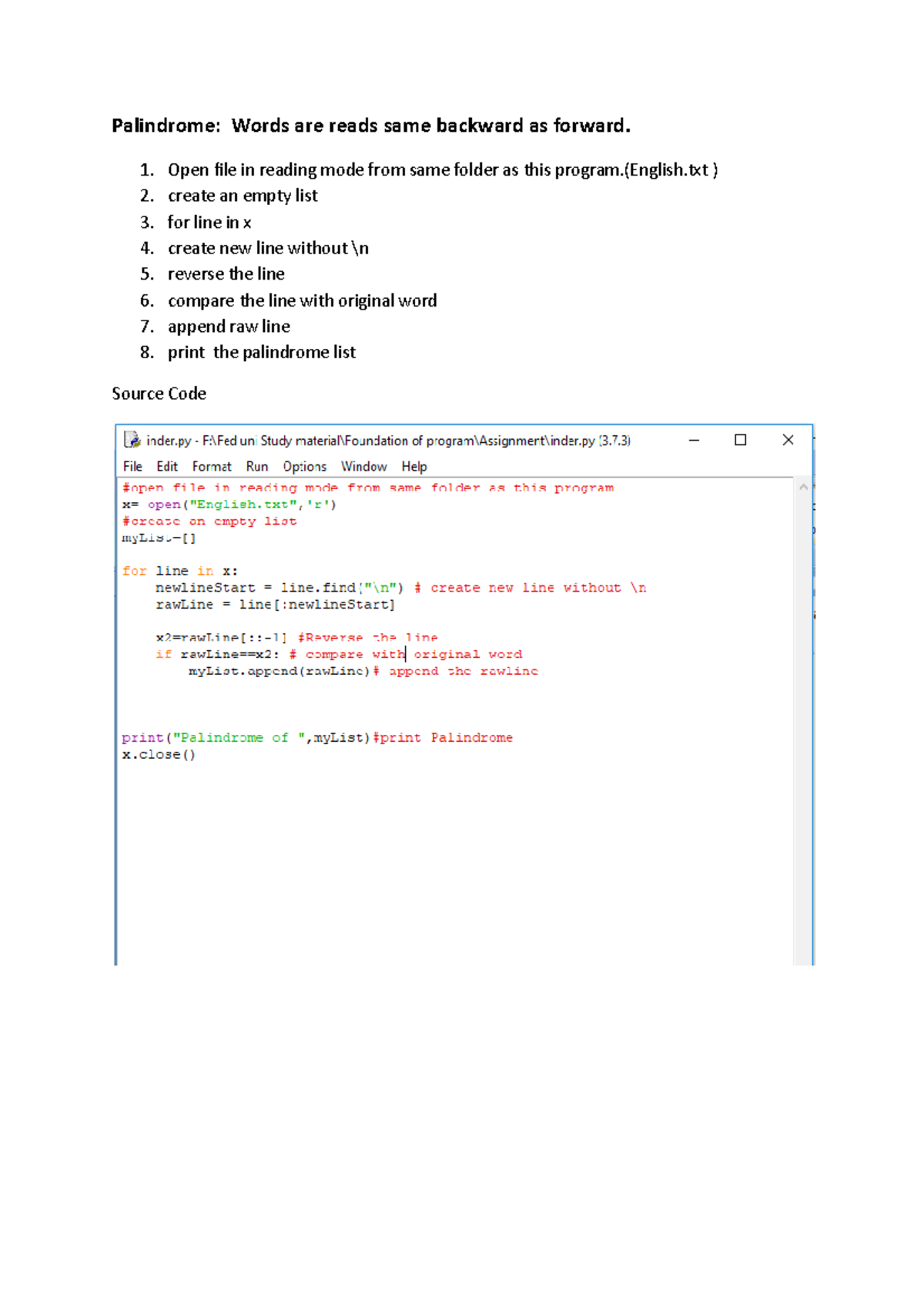Close the inder.py IDLE window

click(788, 440)
